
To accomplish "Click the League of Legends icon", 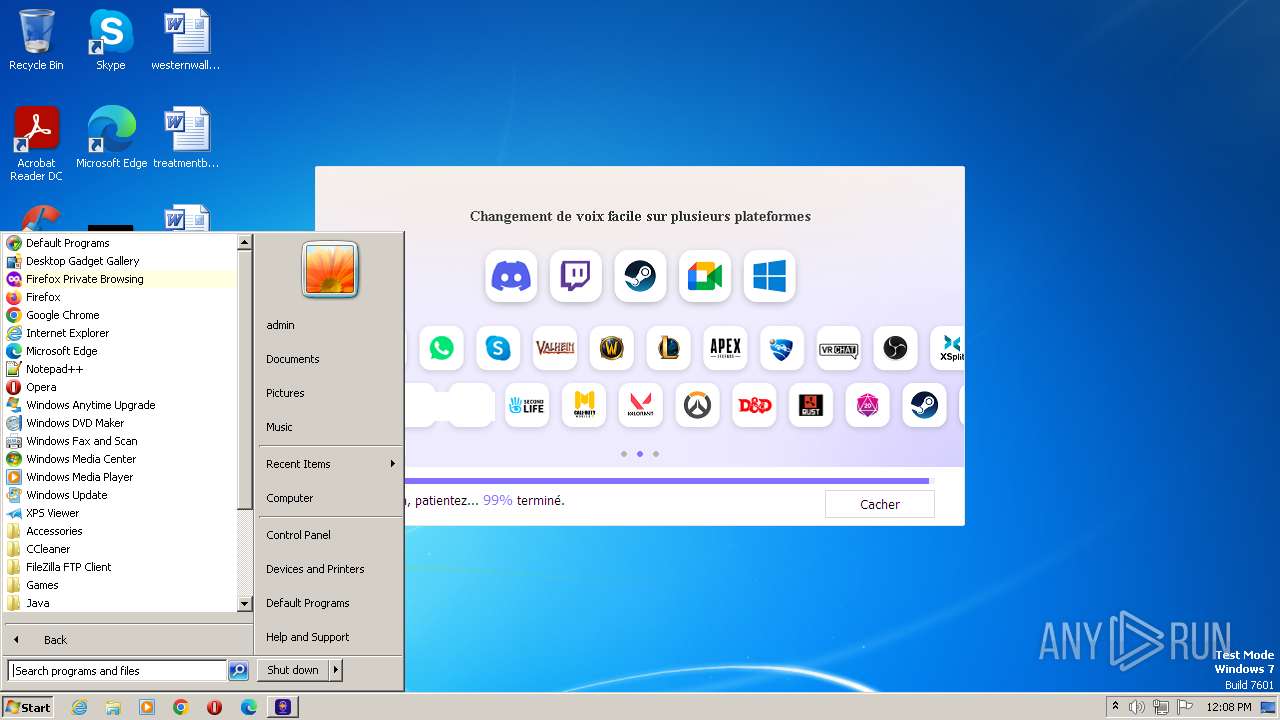I will point(668,348).
